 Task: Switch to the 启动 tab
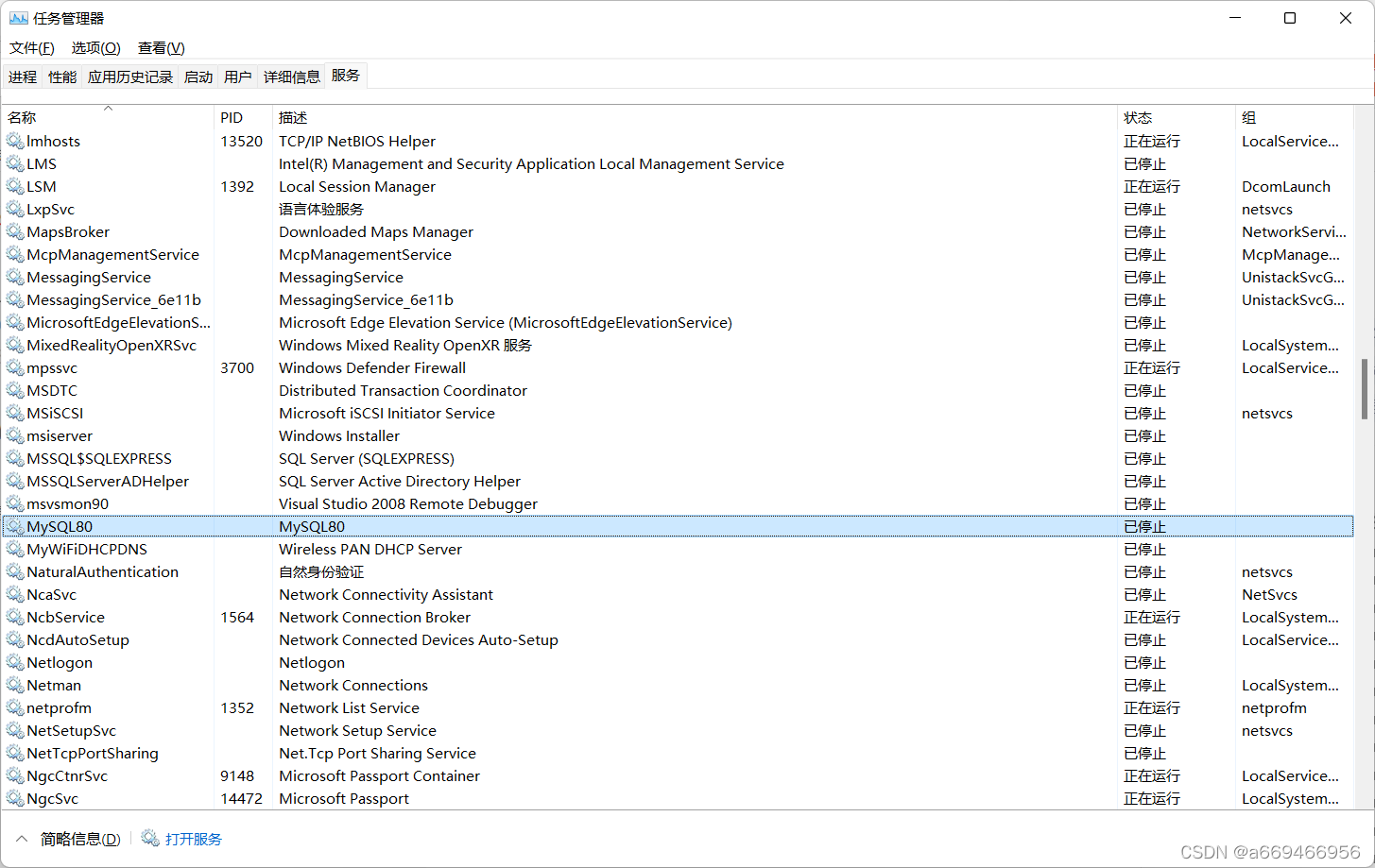click(x=198, y=77)
